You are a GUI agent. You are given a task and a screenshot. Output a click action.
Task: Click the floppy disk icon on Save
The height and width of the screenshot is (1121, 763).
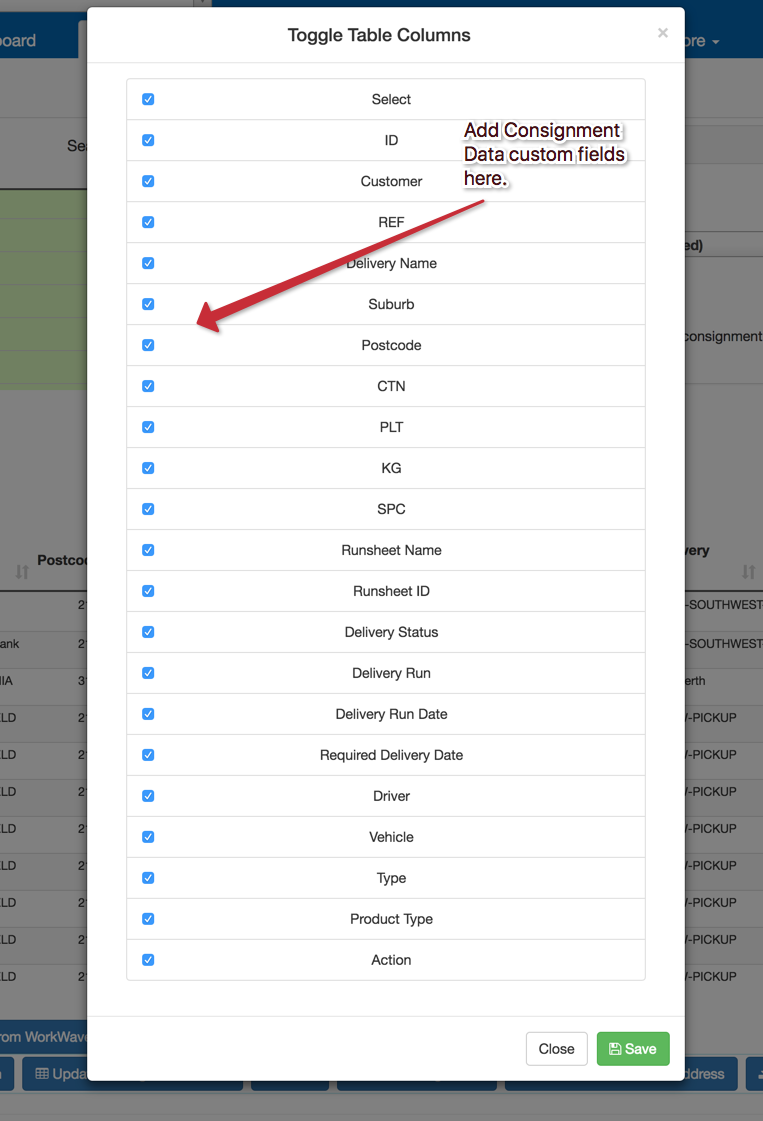click(x=615, y=1049)
